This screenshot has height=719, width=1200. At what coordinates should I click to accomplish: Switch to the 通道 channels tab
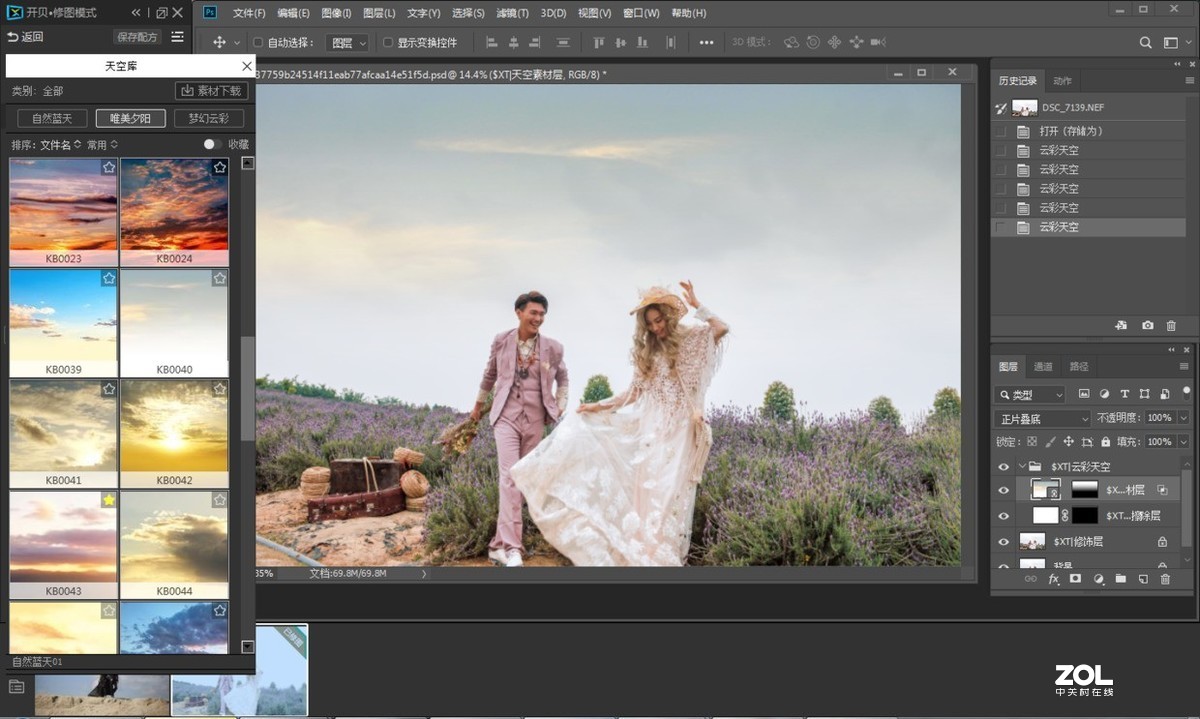pos(1043,367)
